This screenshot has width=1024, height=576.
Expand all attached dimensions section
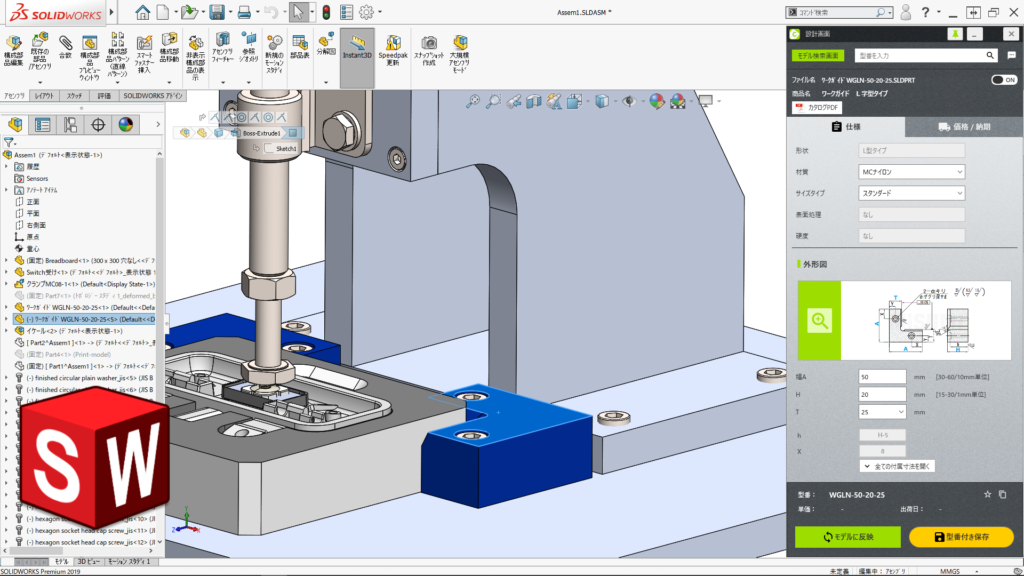coord(897,466)
